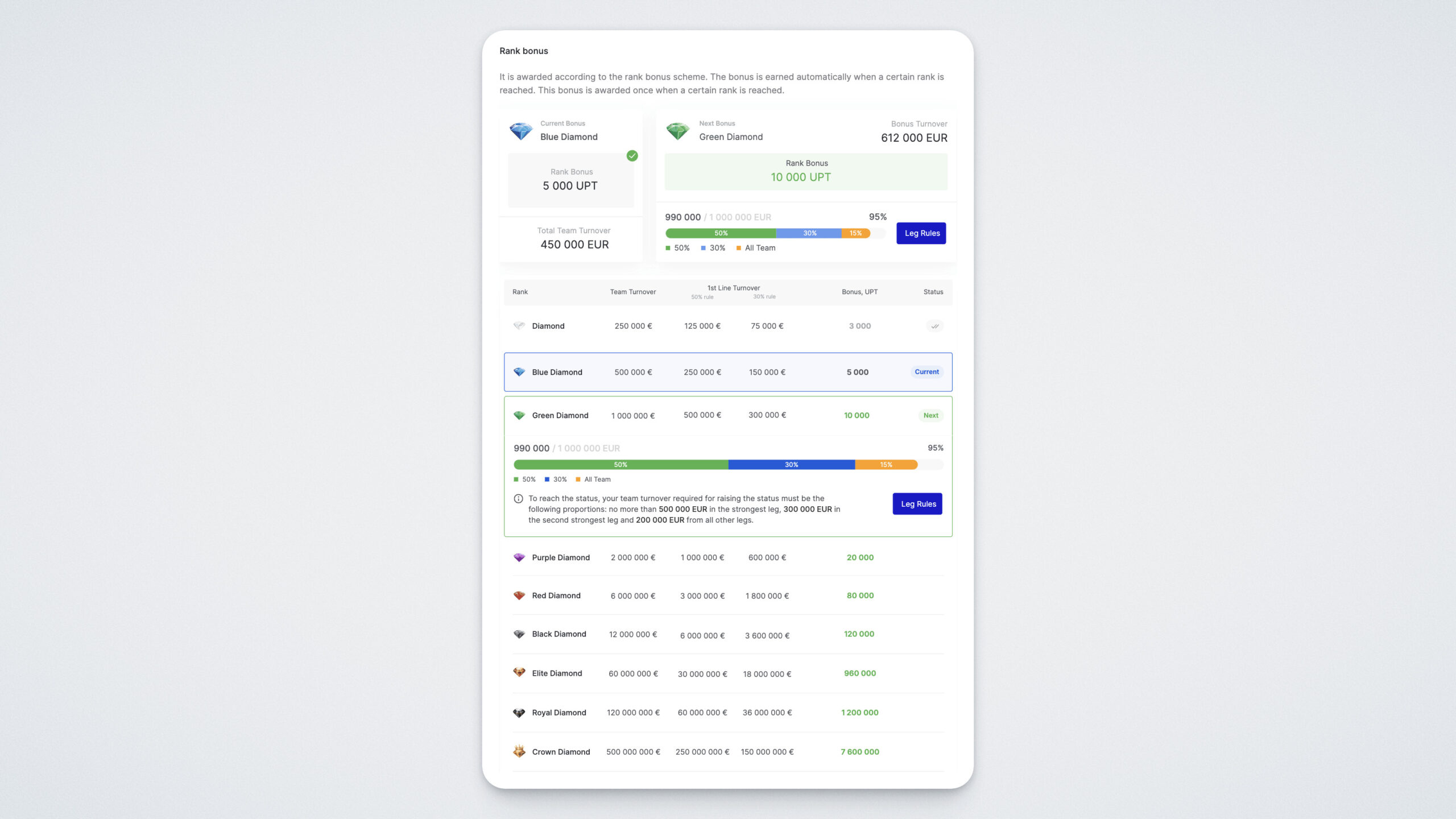Click the Purple Diamond rank icon
Viewport: 1456px width, 819px height.
coord(519,557)
